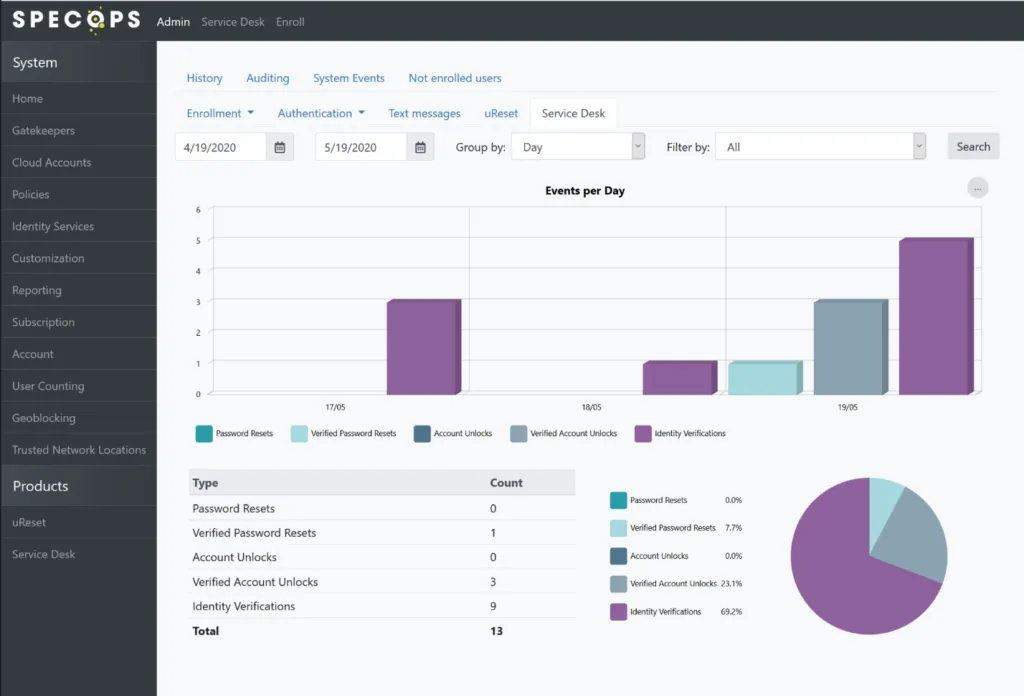Go to Home in the sidebar
Screen dimensions: 1024x696
pyautogui.click(x=78, y=99)
